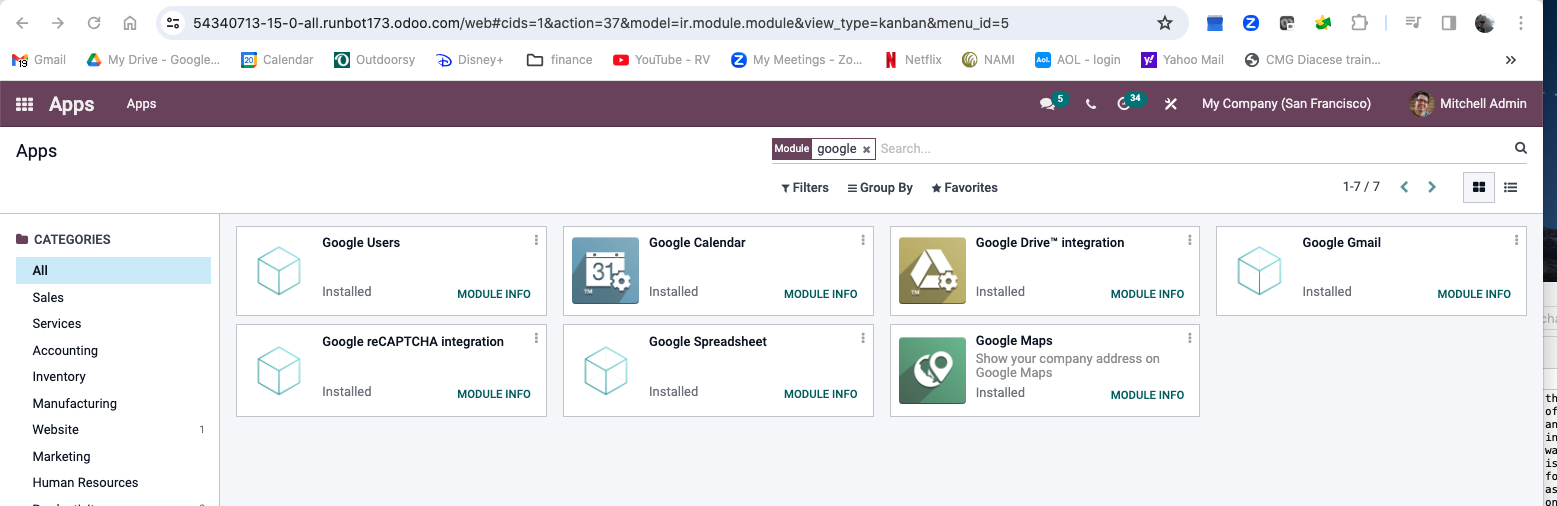Select the Sales category
Image resolution: width=1557 pixels, height=506 pixels.
click(113, 298)
